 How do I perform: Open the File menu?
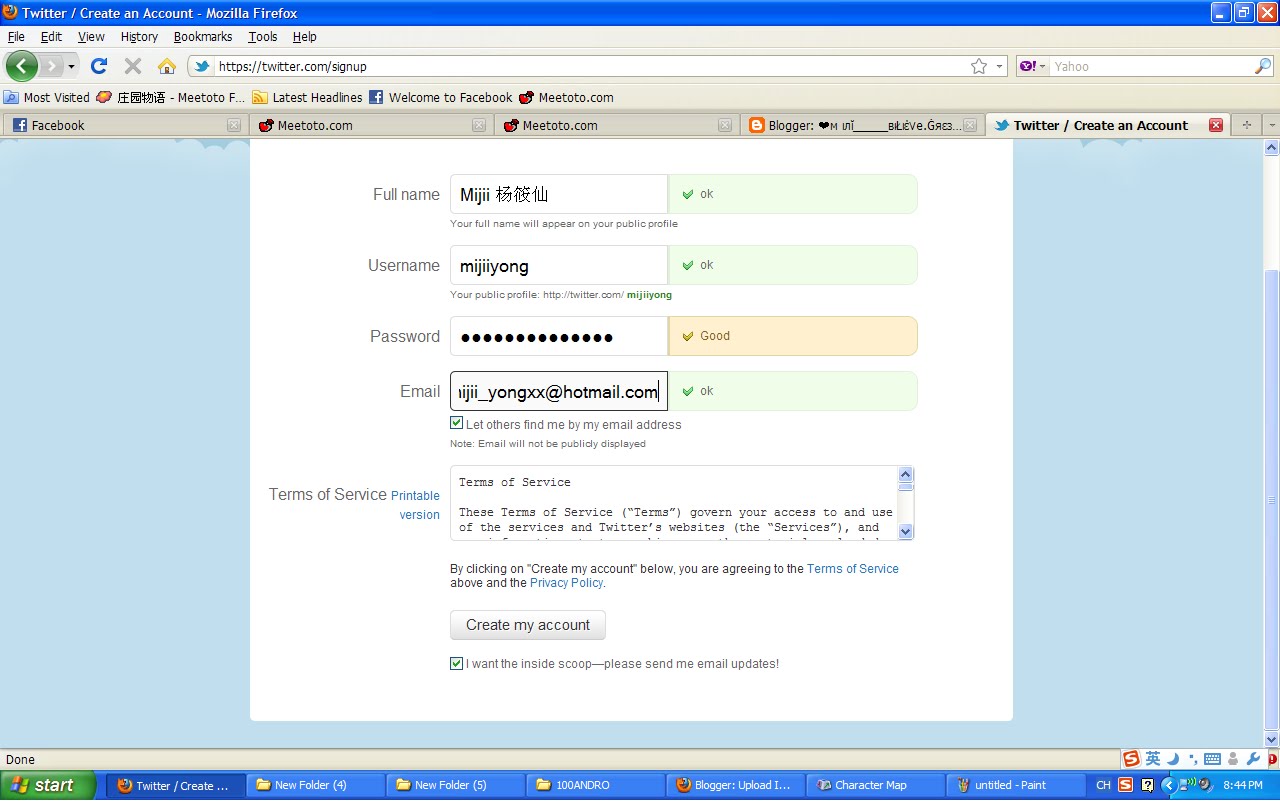pyautogui.click(x=16, y=36)
